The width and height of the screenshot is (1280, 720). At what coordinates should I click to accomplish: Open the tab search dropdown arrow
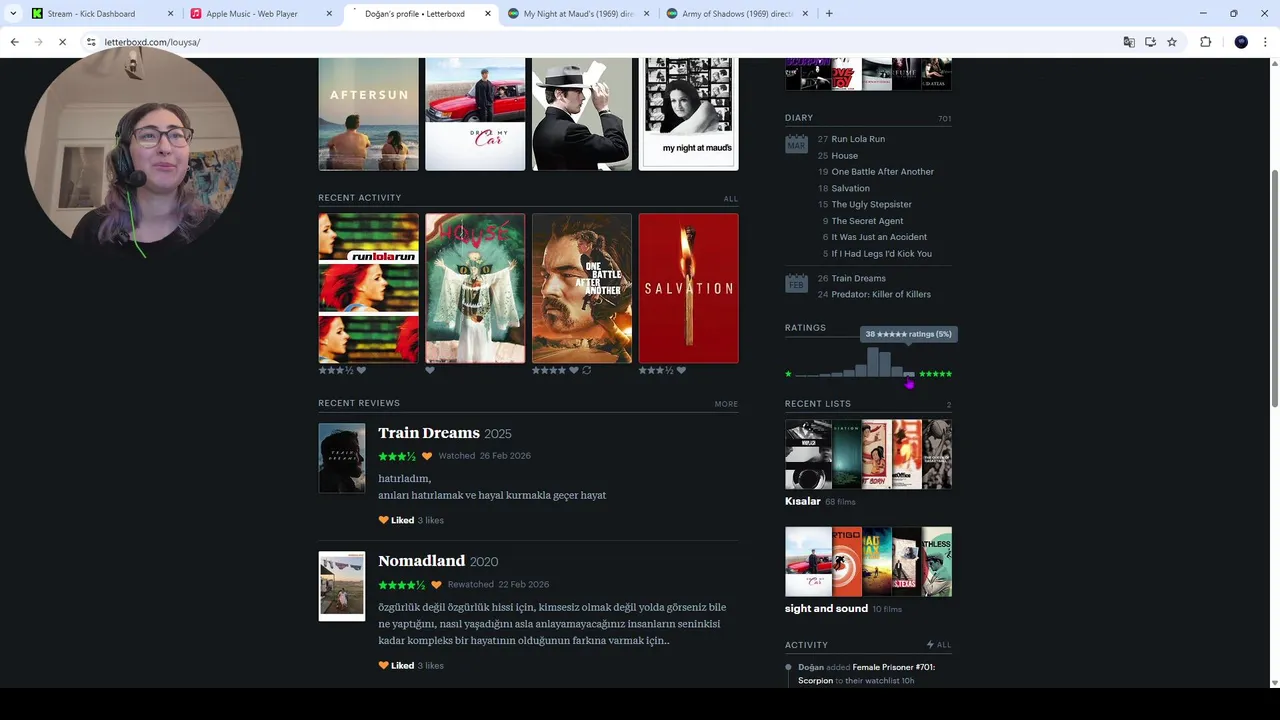pyautogui.click(x=13, y=13)
